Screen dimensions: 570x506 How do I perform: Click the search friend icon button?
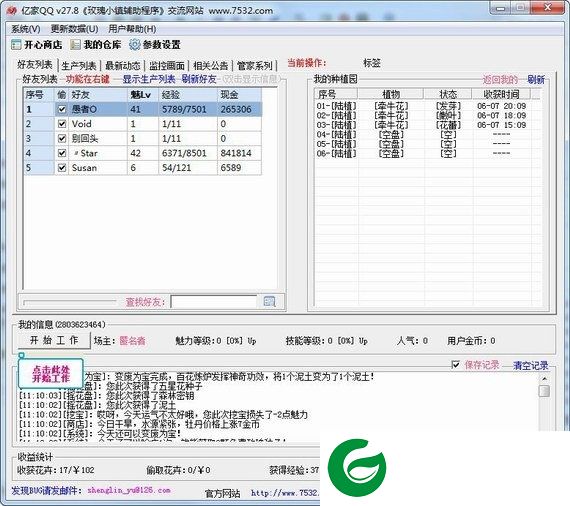269,302
